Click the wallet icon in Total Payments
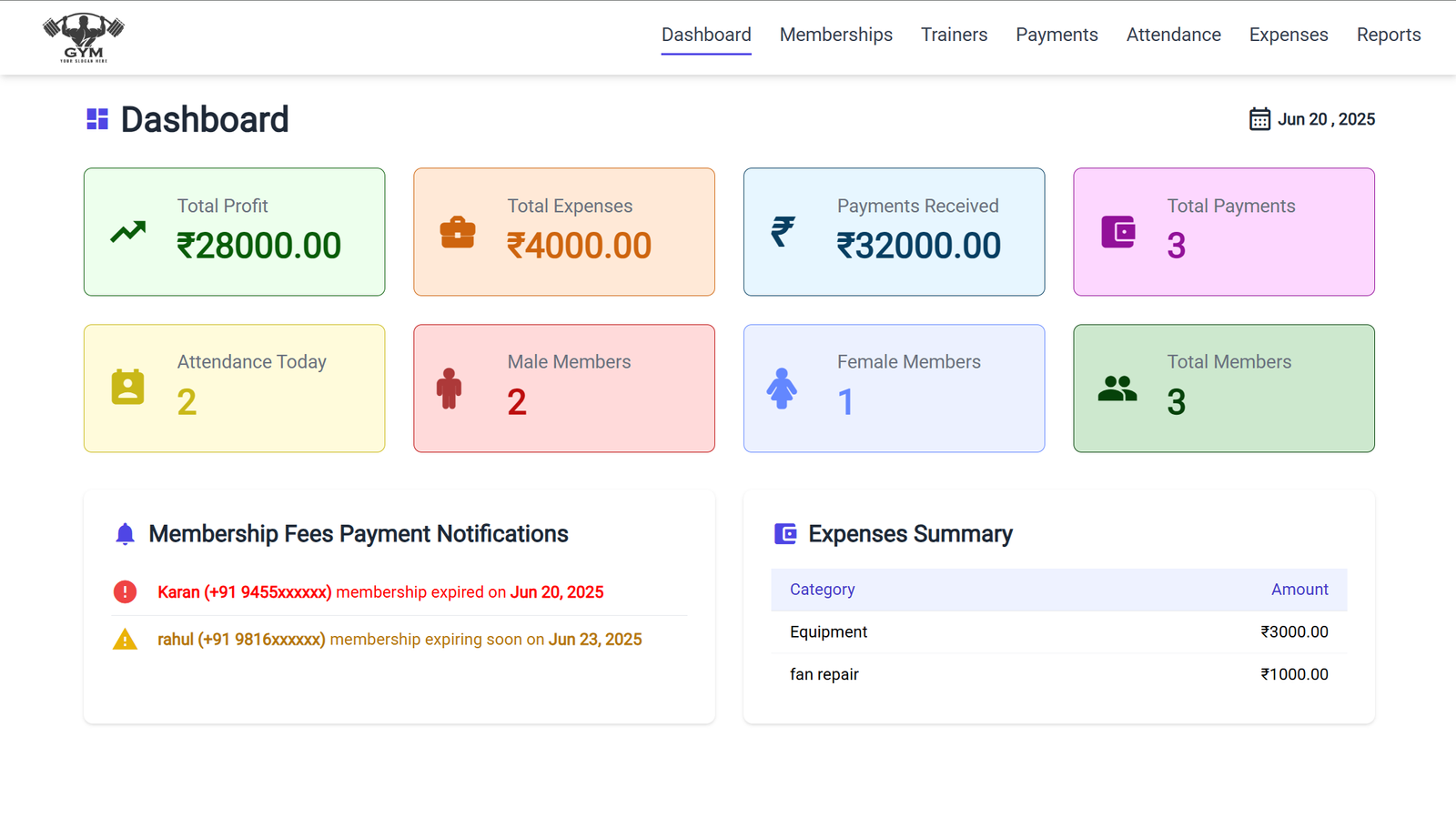This screenshot has height=818, width=1456. click(x=1117, y=232)
